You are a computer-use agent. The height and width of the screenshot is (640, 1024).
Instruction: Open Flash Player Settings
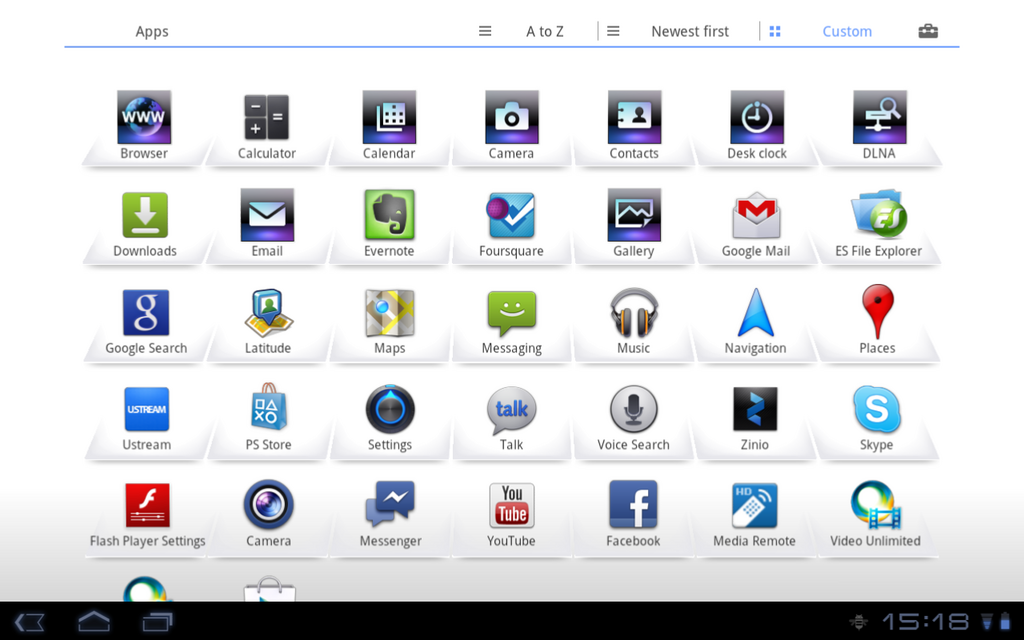(146, 505)
